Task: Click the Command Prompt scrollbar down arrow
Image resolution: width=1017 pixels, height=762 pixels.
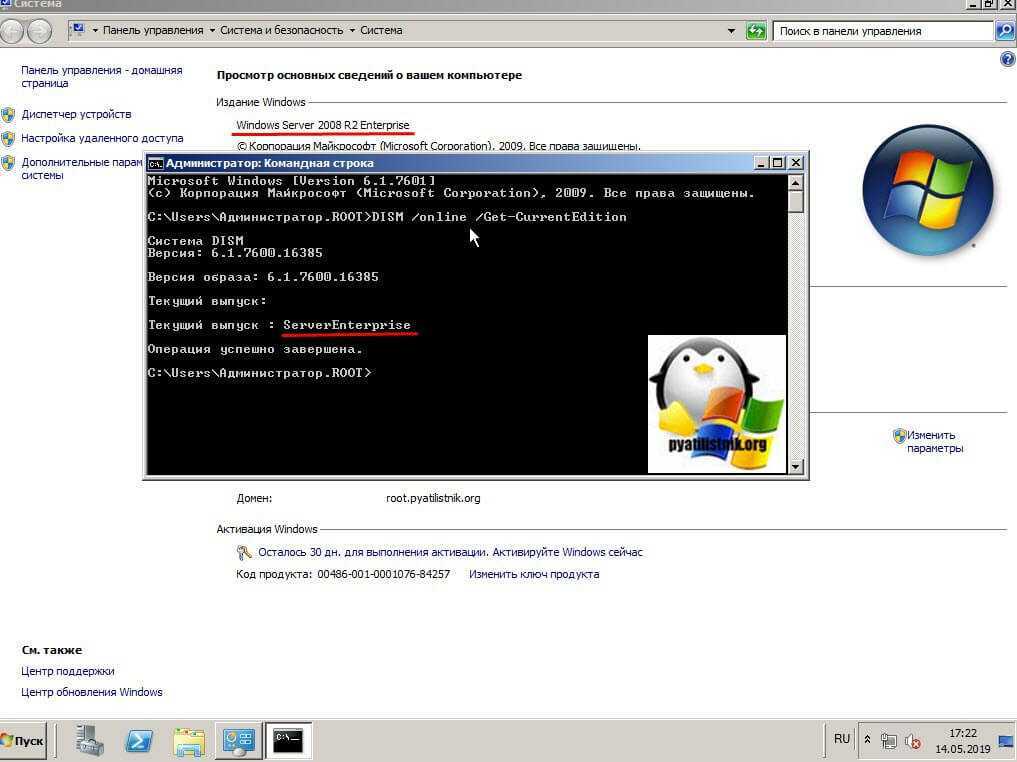Action: coord(796,466)
